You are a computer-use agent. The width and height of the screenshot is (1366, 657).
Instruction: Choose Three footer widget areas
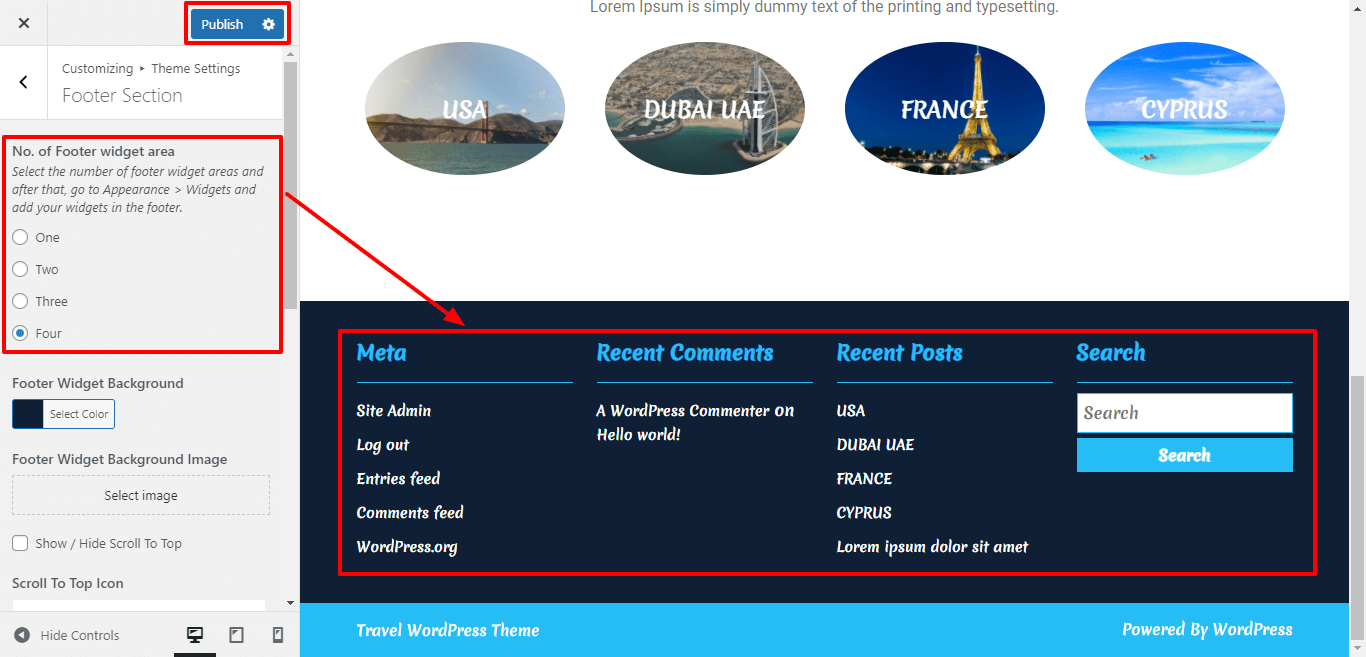coord(20,301)
